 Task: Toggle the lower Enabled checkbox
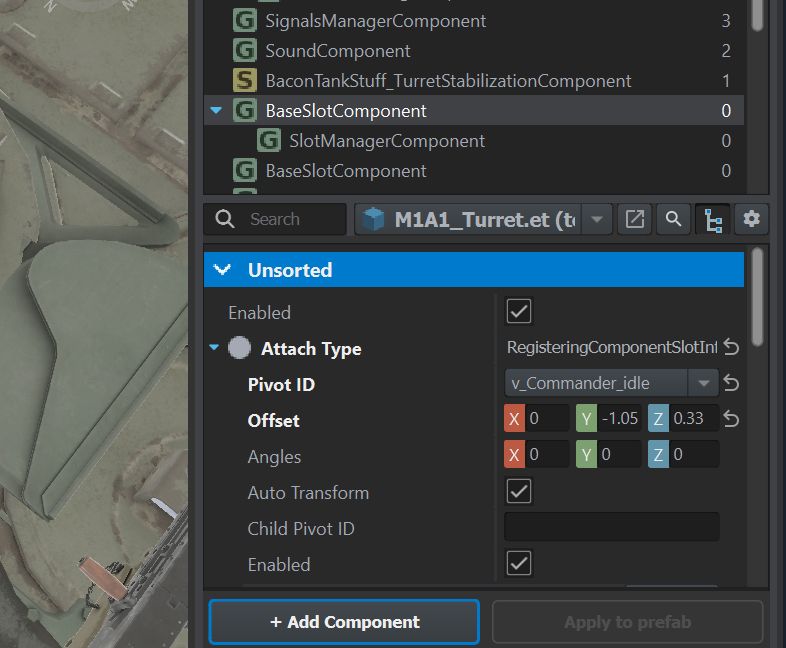point(518,563)
